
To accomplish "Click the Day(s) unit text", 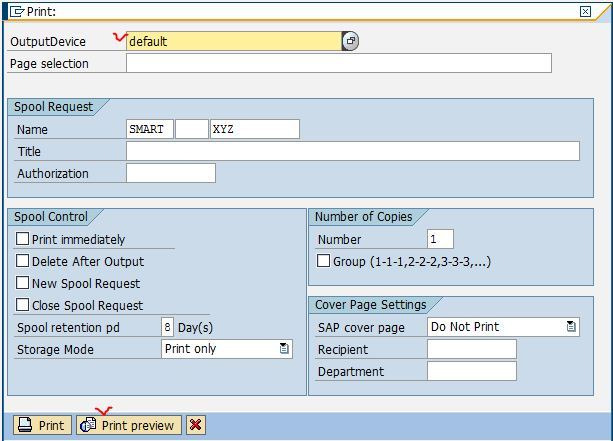I will [x=195, y=327].
